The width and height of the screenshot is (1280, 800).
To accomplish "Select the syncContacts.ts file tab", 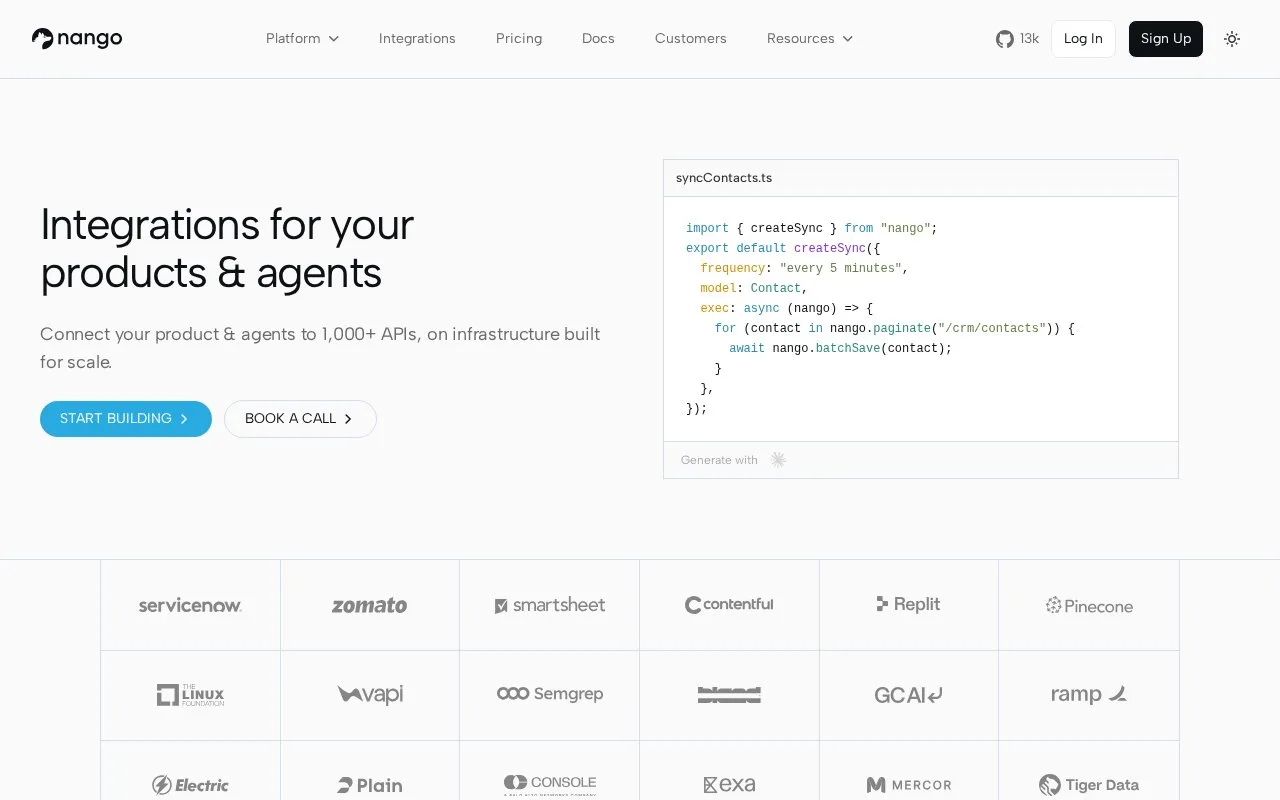I will [724, 178].
